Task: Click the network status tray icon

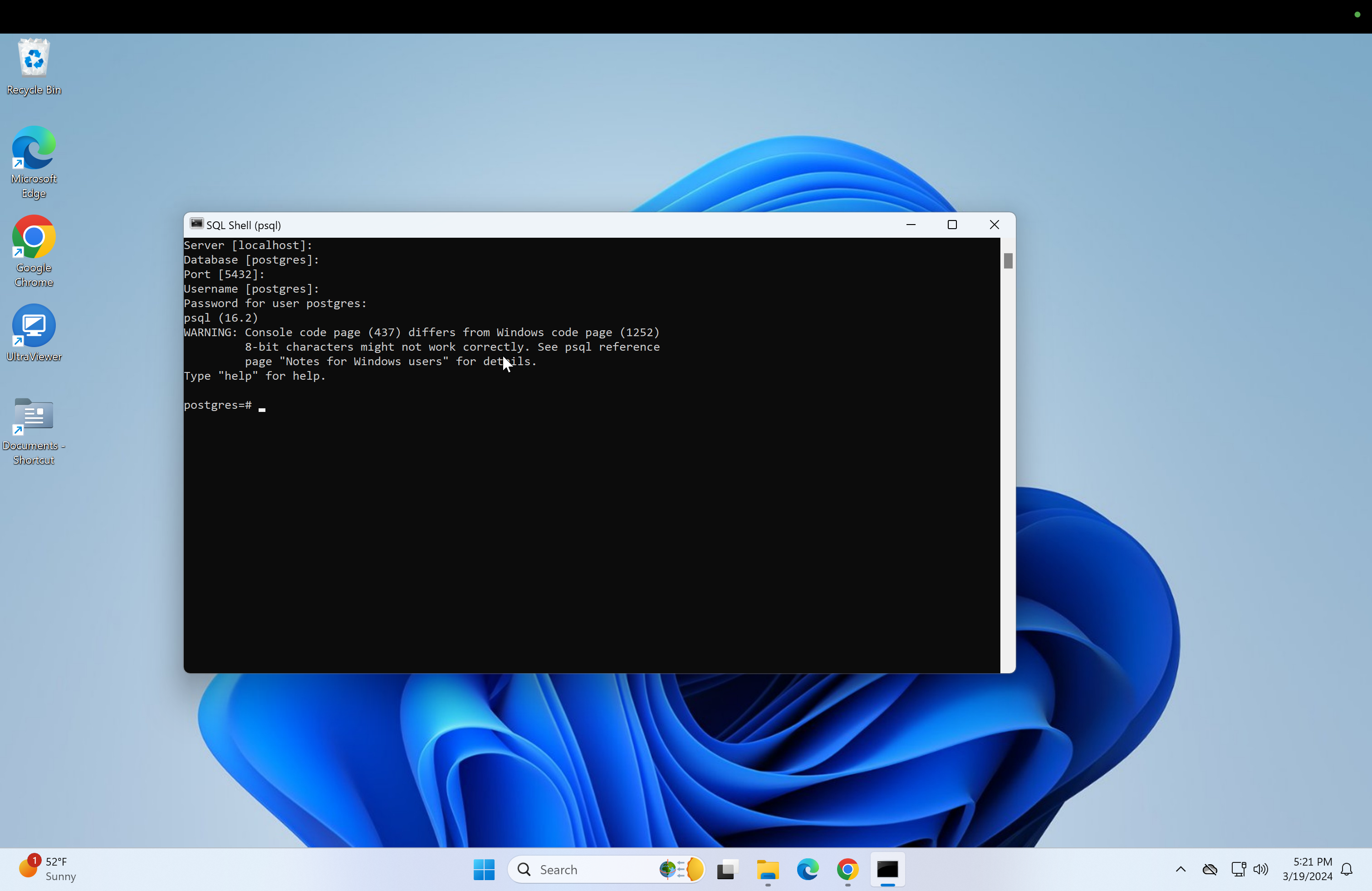Action: 1238,869
